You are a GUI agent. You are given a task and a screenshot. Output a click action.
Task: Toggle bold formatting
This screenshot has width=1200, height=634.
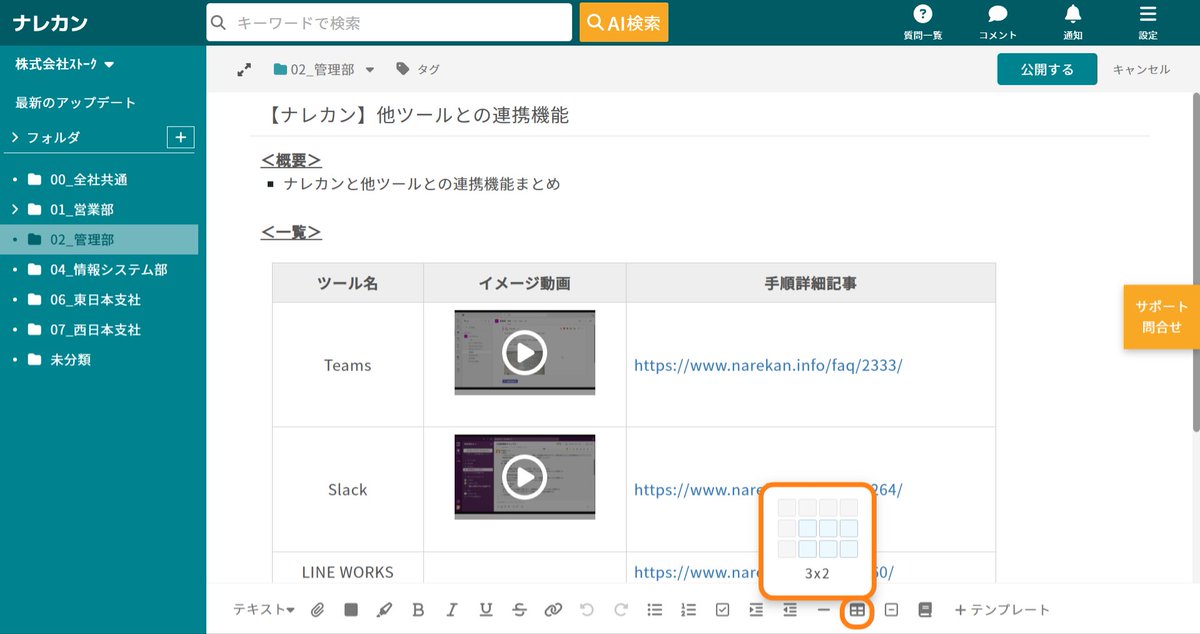click(x=418, y=609)
